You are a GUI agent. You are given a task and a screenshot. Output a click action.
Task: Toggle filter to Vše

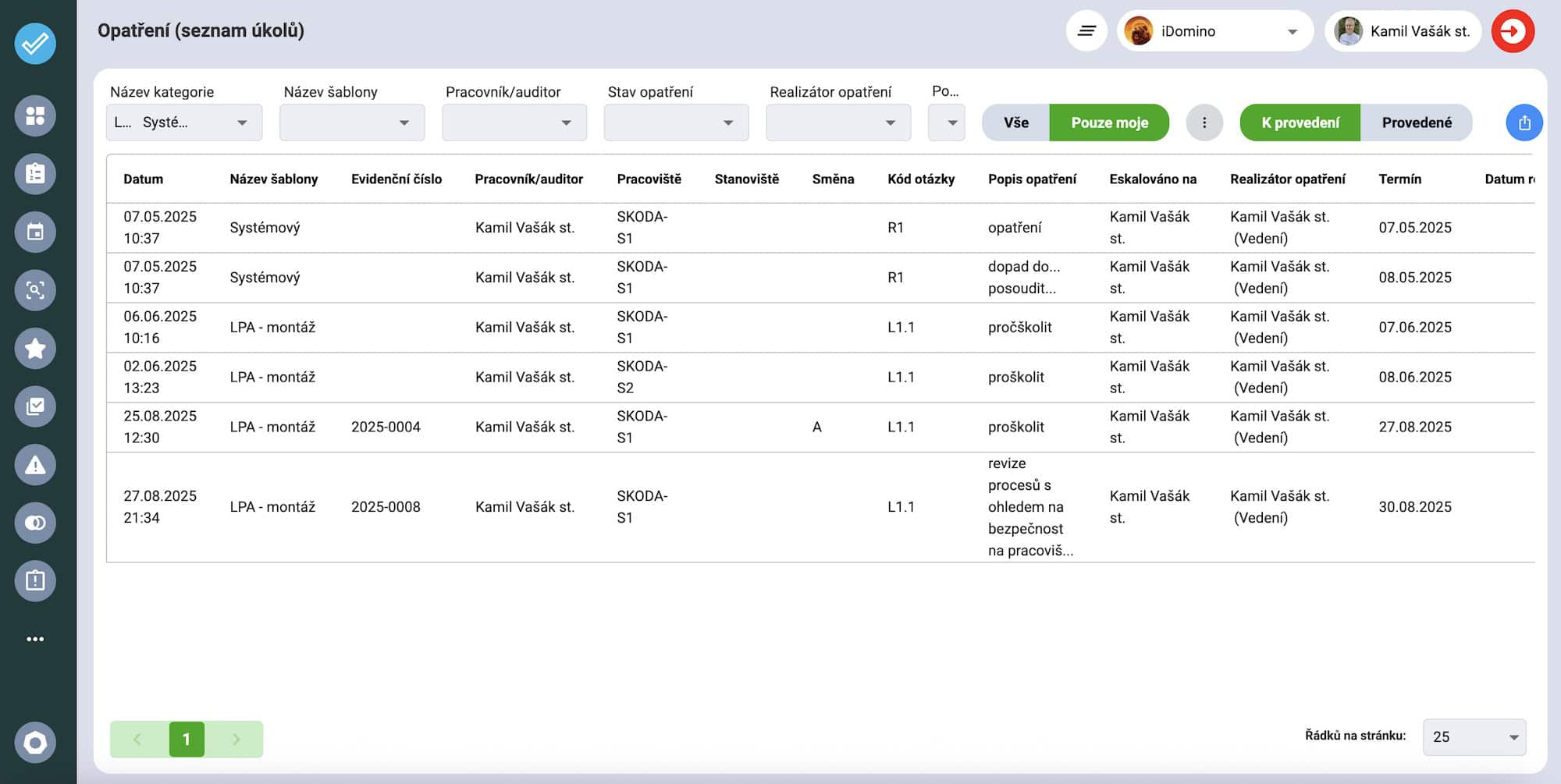(1015, 123)
